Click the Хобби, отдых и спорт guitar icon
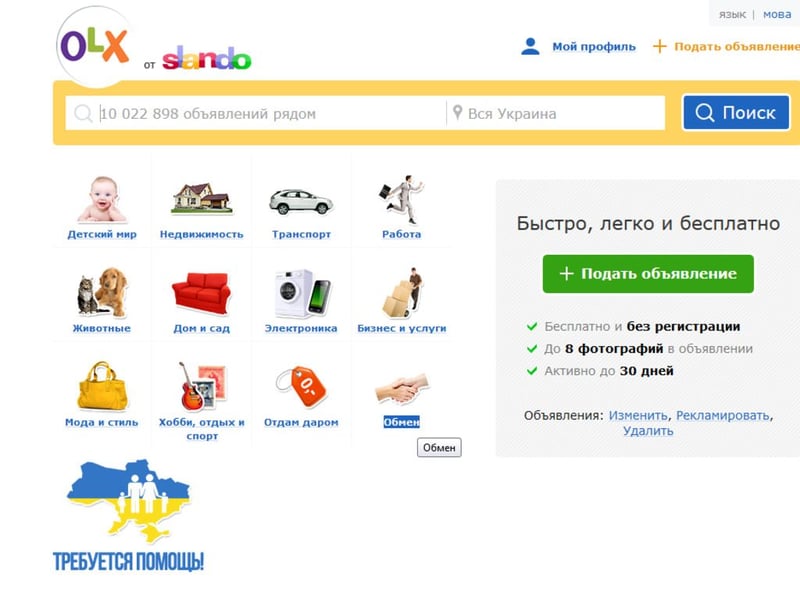The width and height of the screenshot is (800, 600). (202, 386)
